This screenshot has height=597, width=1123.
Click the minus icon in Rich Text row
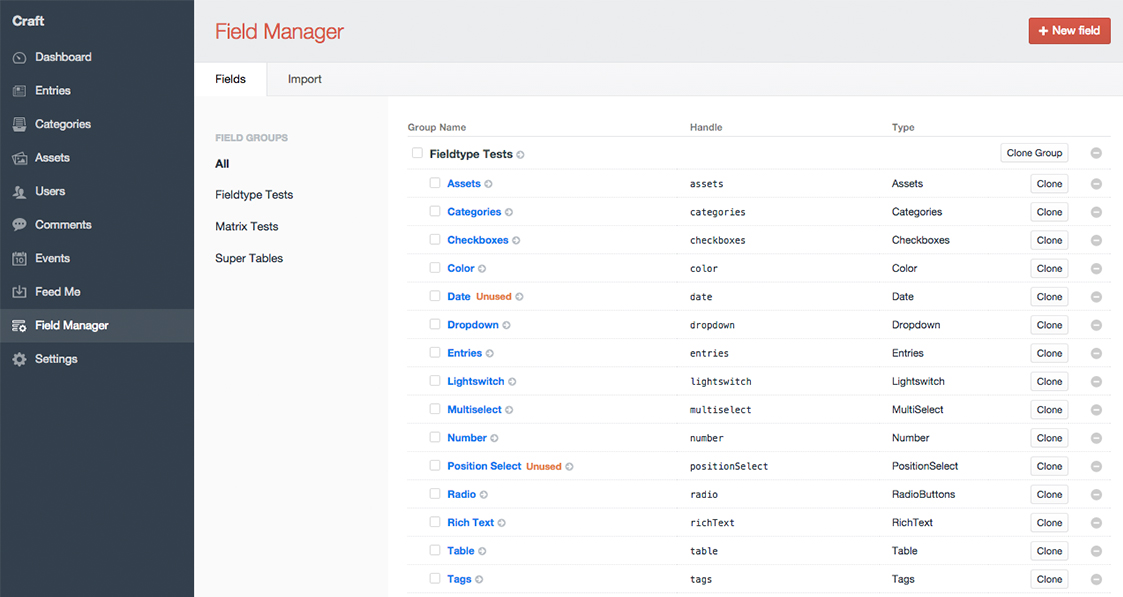1096,523
